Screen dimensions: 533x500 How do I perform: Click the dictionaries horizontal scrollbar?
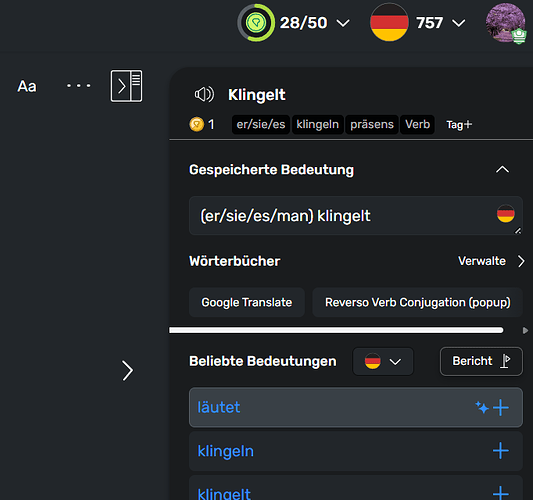pos(336,330)
